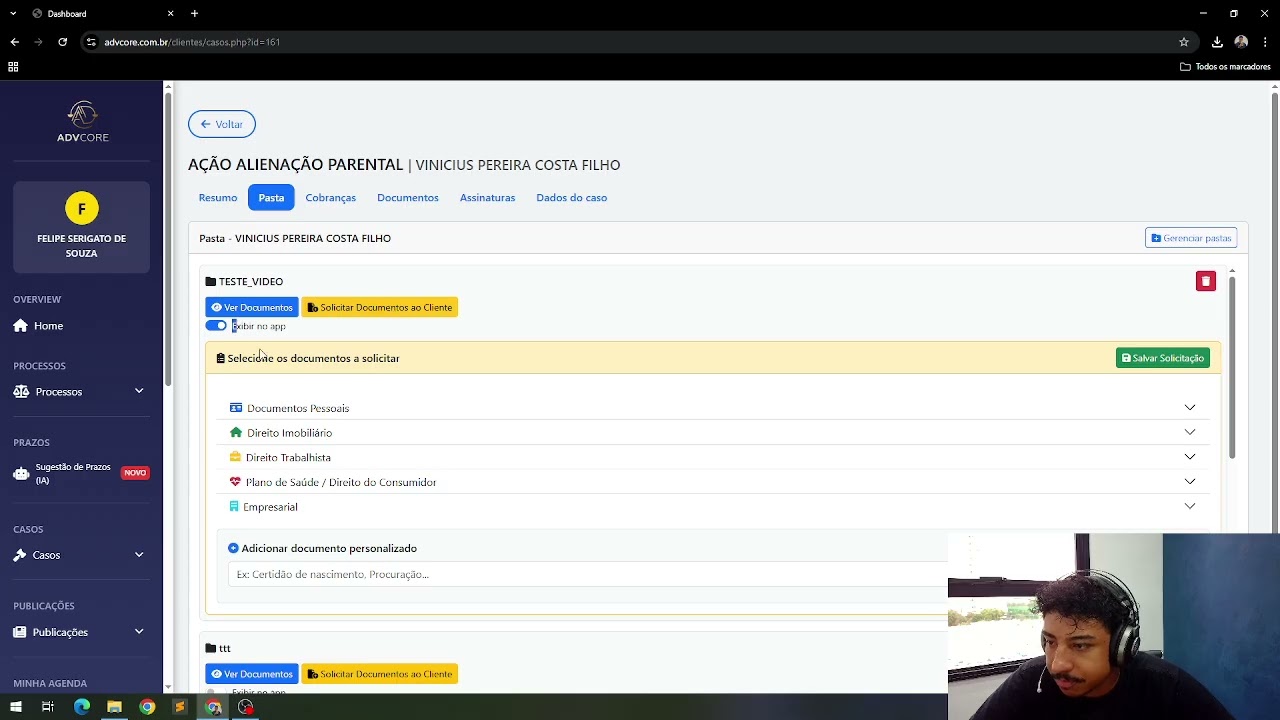Click the Casos gavel icon
Screen dimensions: 1280x720
[20, 555]
